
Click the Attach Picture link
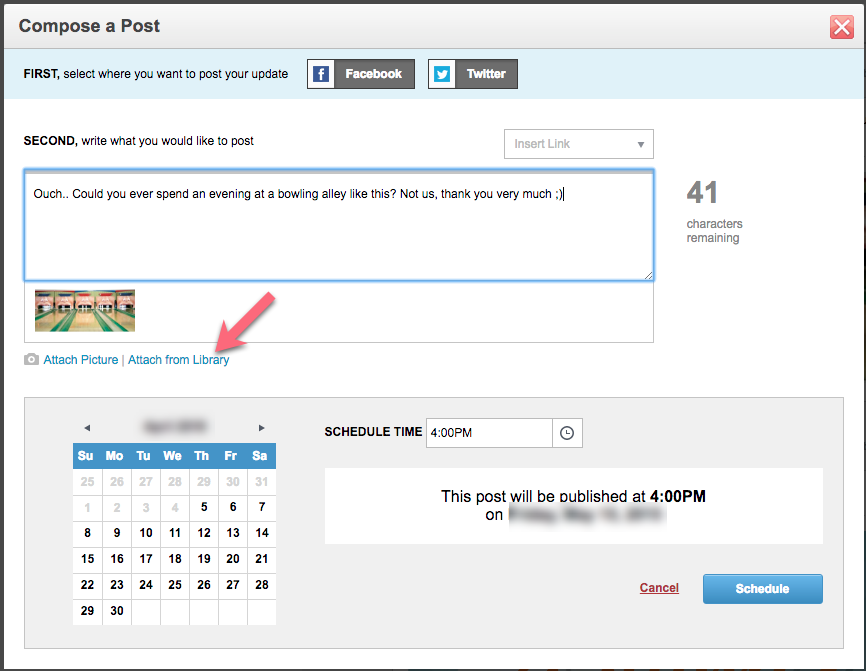pyautogui.click(x=81, y=360)
